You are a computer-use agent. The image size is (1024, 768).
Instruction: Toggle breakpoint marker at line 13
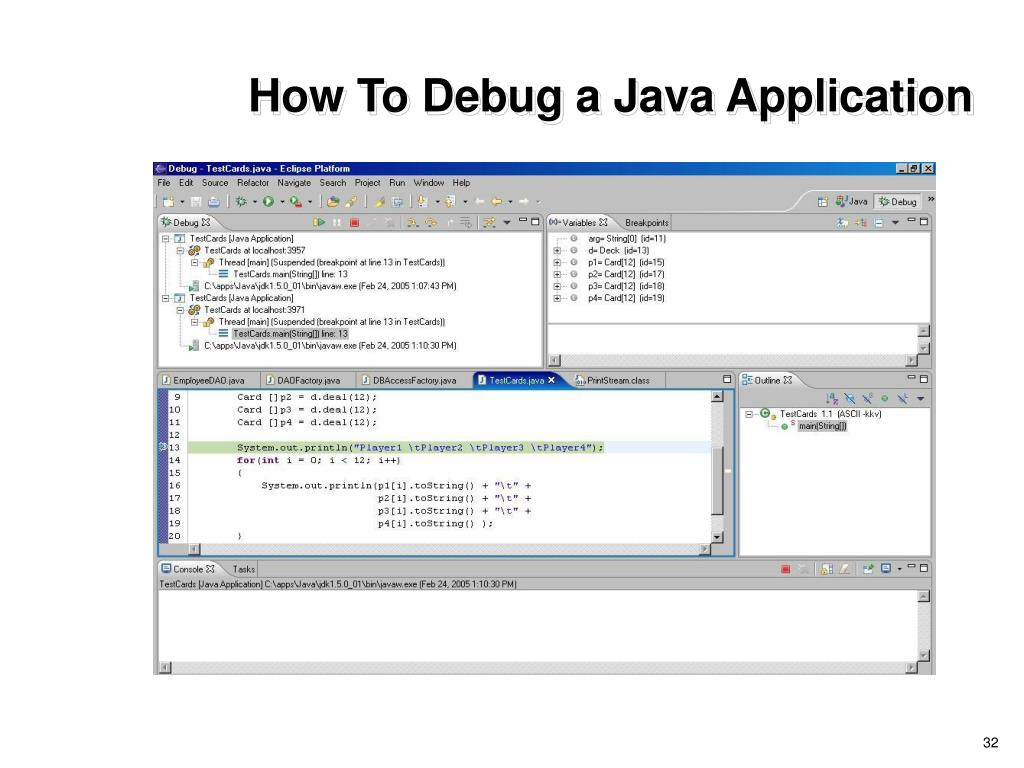tap(163, 448)
